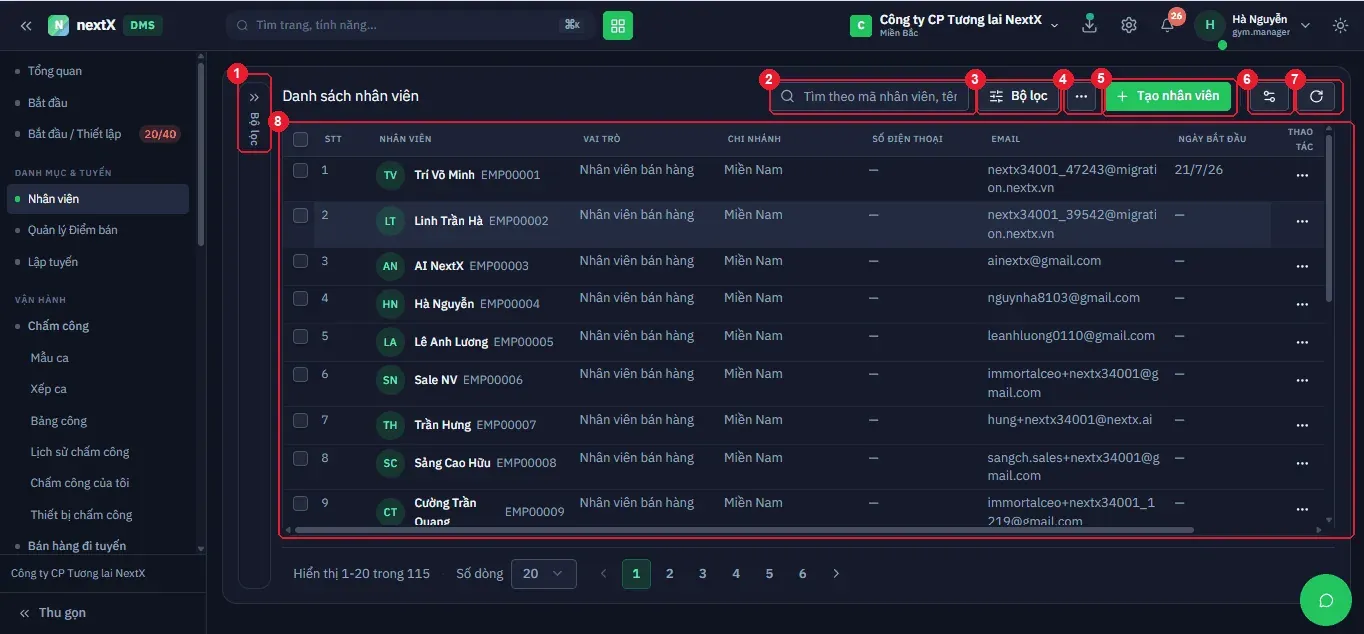Screen dimensions: 1364x634
Task: Go to previous page arrow
Action: [603, 574]
